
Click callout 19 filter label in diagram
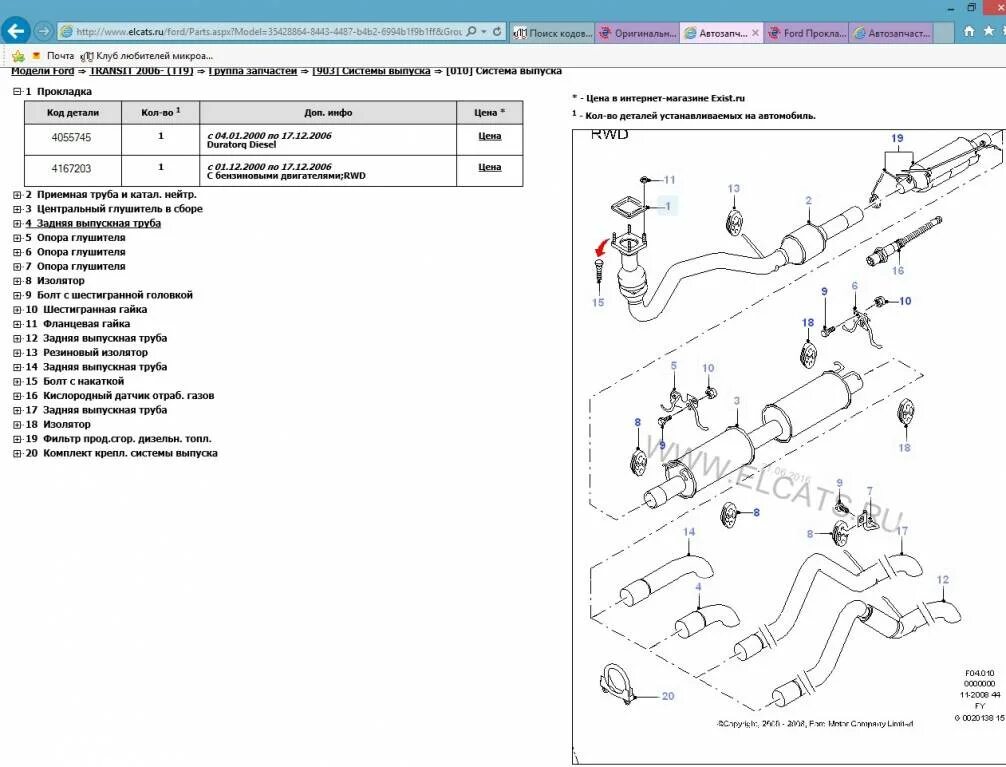pyautogui.click(x=897, y=138)
